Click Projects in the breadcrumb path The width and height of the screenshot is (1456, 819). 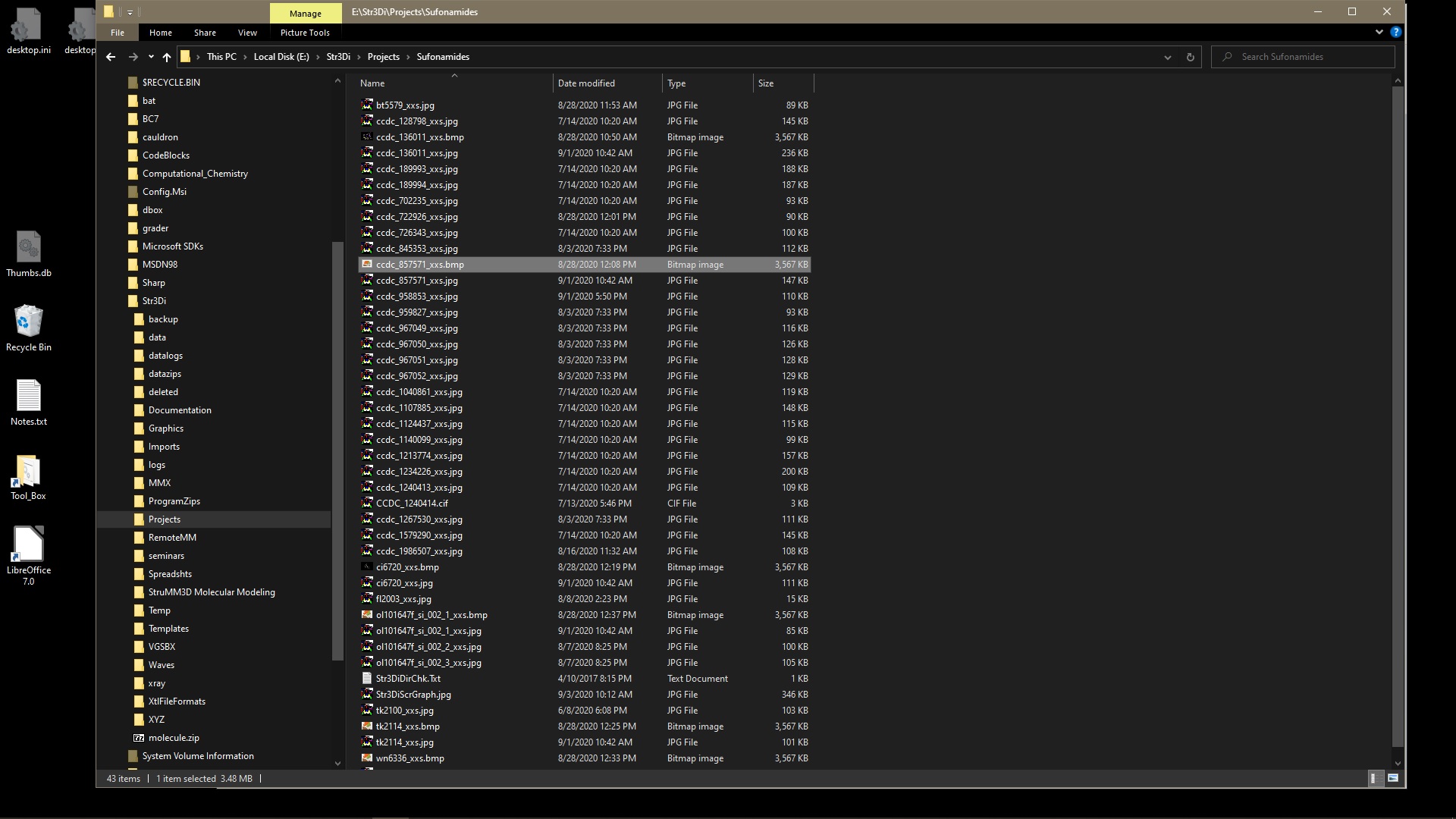(x=383, y=57)
